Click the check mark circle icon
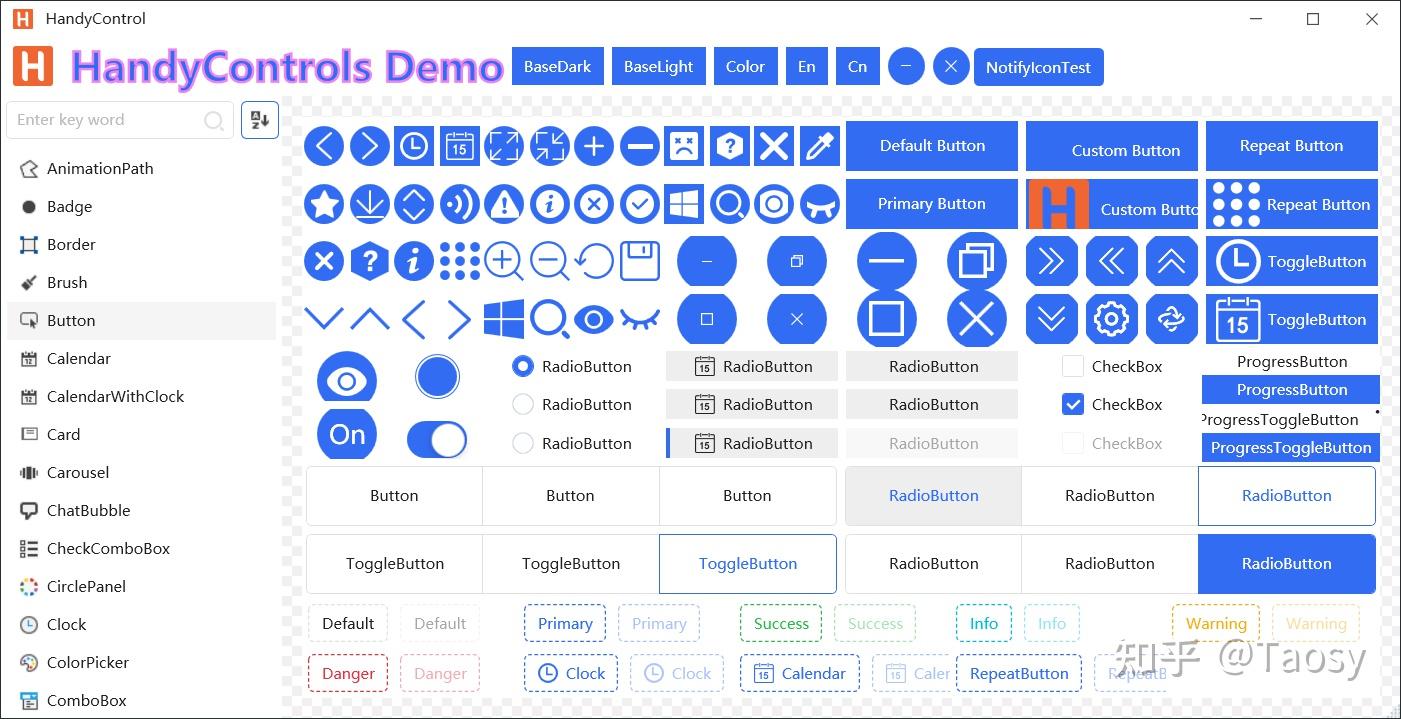The height and width of the screenshot is (719, 1401). pyautogui.click(x=639, y=204)
